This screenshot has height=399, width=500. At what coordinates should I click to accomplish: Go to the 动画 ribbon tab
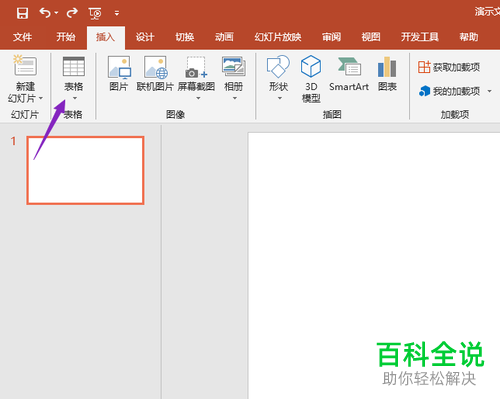point(224,37)
